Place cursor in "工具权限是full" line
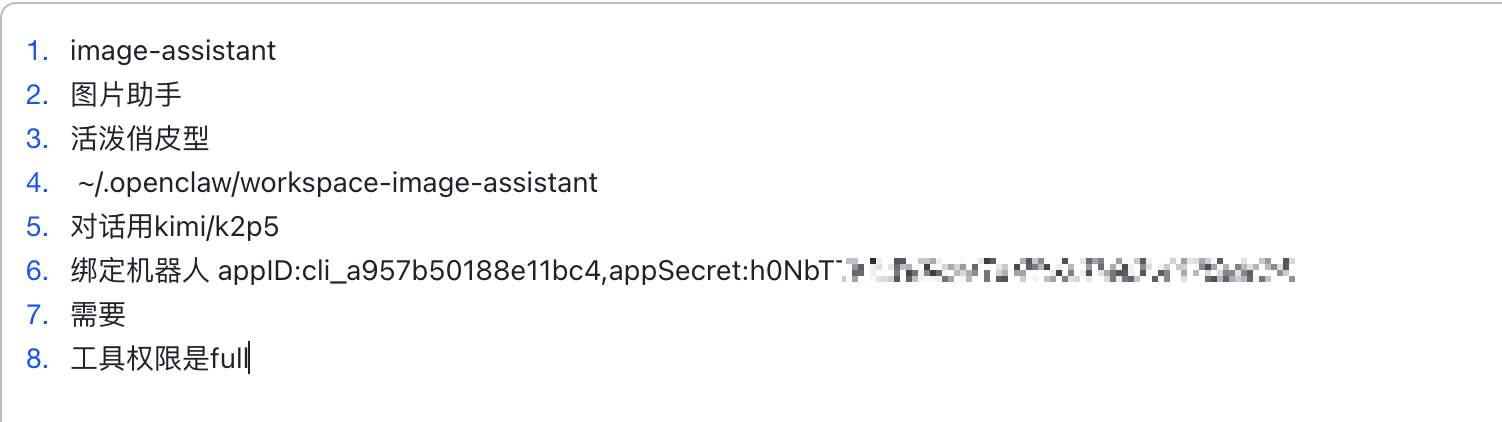This screenshot has width=1502, height=422. 158,359
